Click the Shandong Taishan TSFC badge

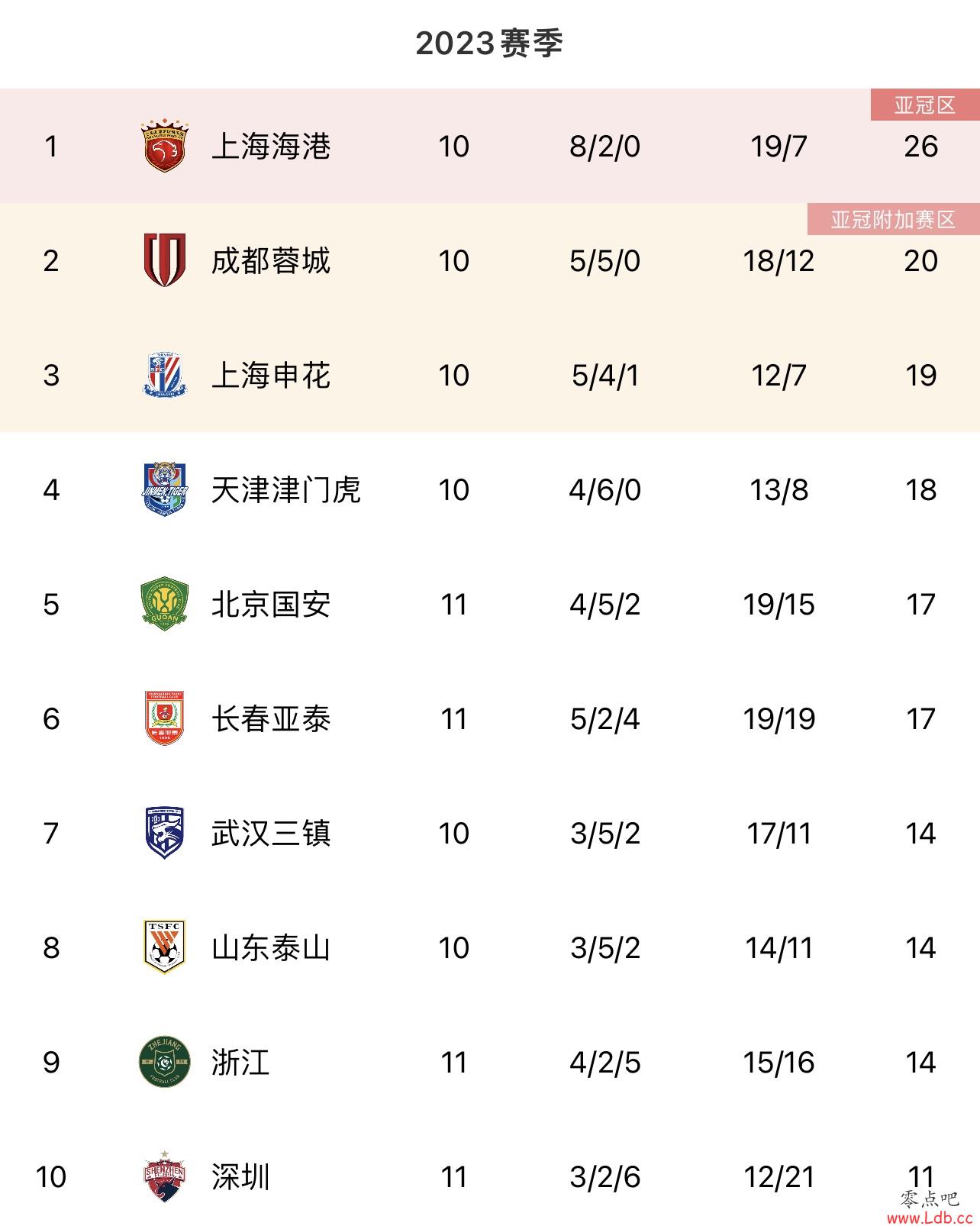coord(164,947)
